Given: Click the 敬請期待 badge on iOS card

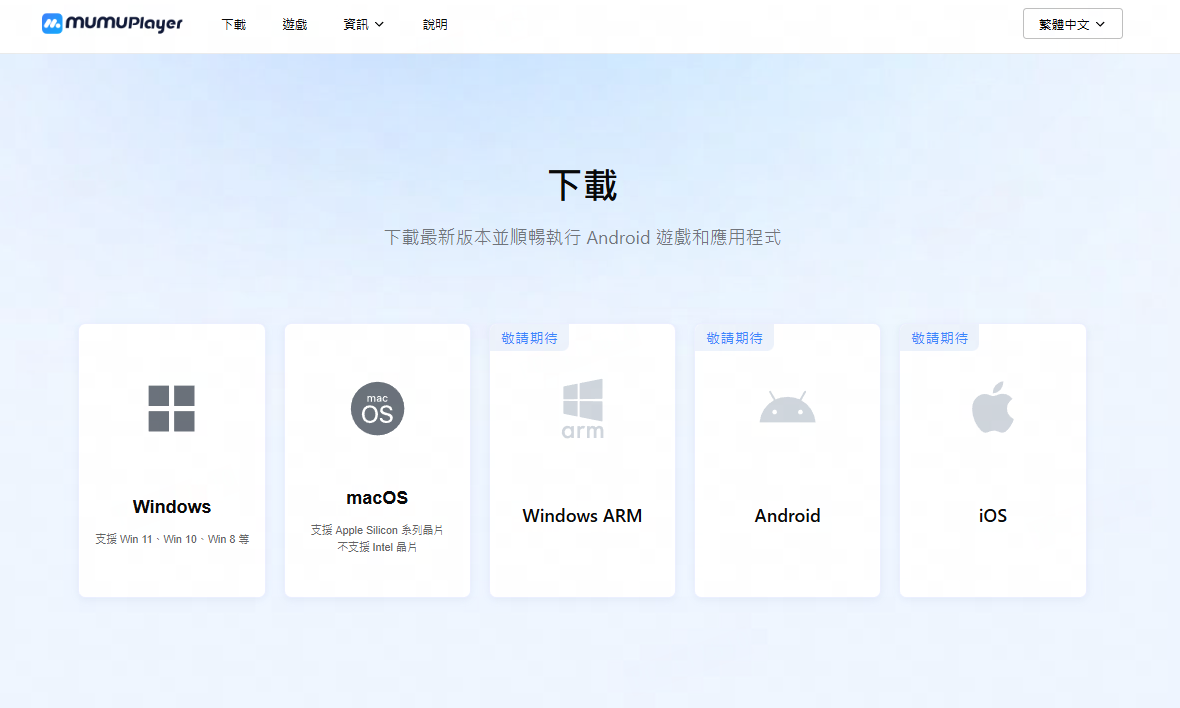Looking at the screenshot, I should pyautogui.click(x=939, y=337).
